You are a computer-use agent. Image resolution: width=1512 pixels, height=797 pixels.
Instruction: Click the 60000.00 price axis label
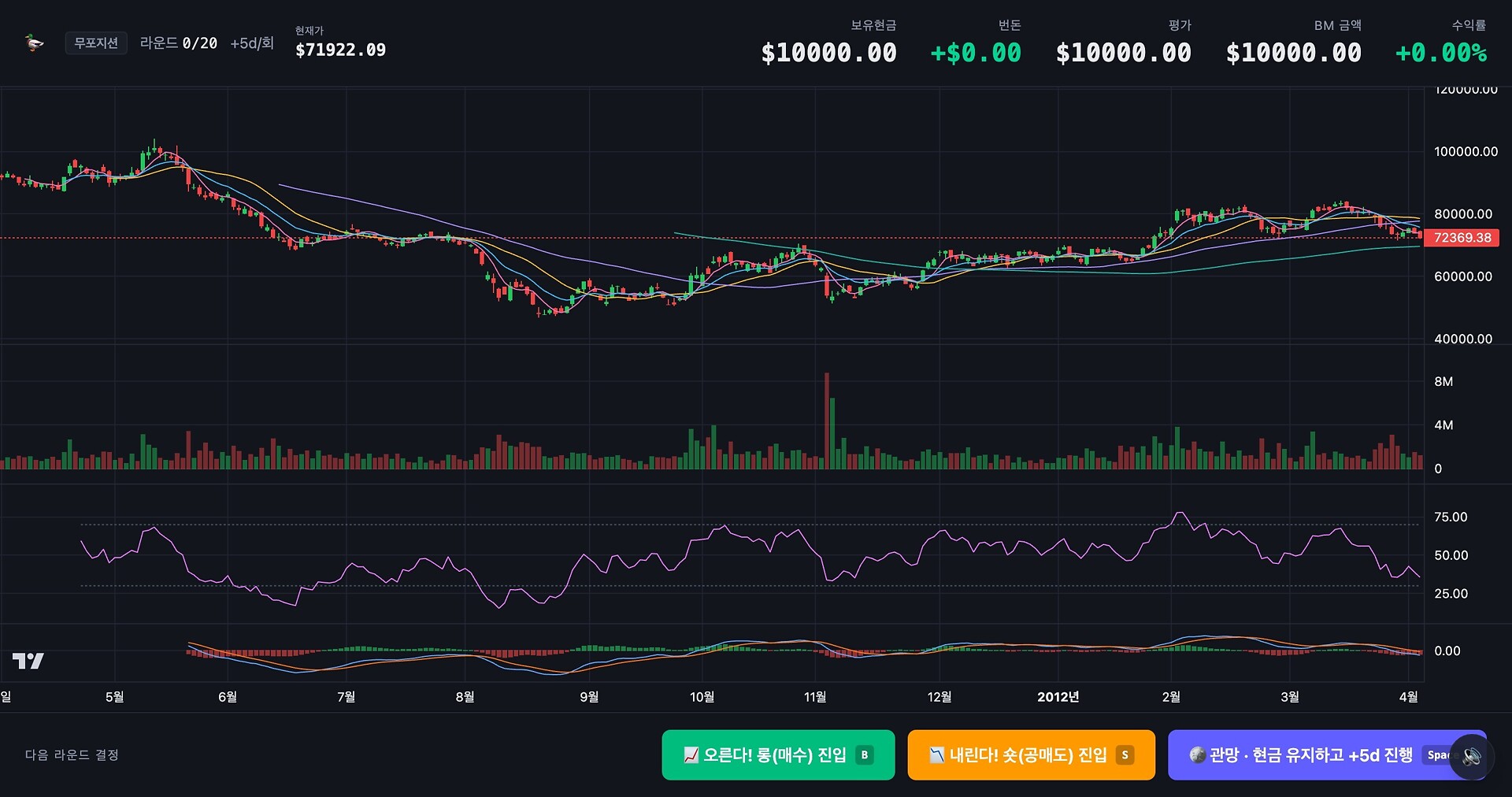click(1463, 276)
